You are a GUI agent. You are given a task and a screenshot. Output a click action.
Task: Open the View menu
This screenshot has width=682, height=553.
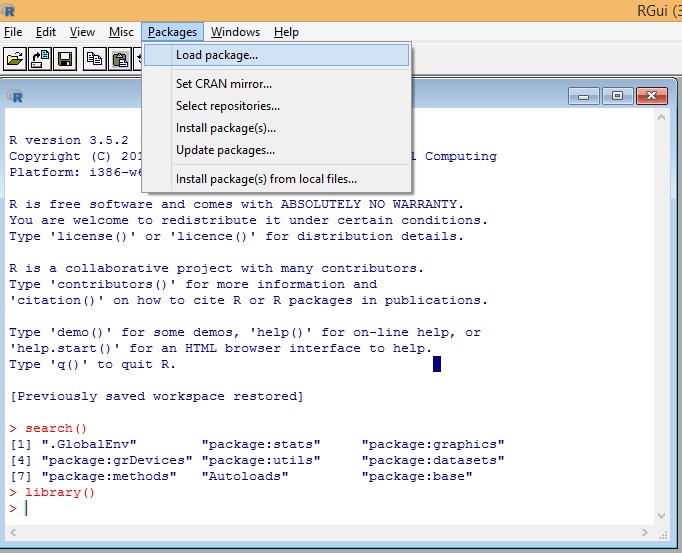pos(82,32)
